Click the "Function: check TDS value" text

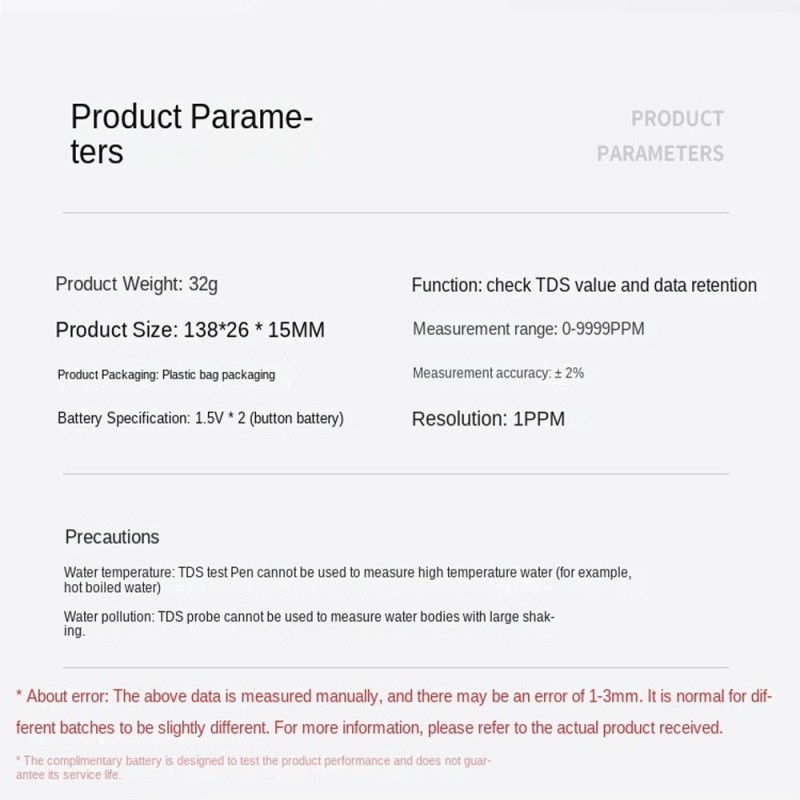click(584, 285)
